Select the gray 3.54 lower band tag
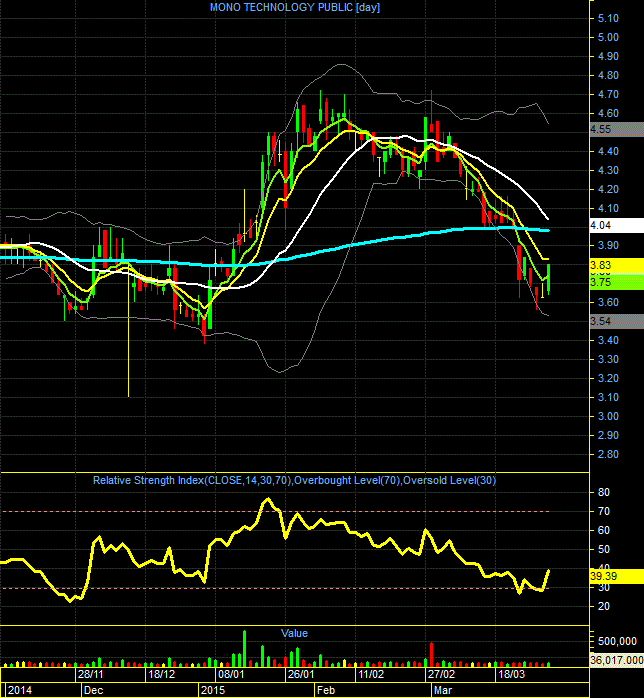The image size is (644, 698). (616, 321)
